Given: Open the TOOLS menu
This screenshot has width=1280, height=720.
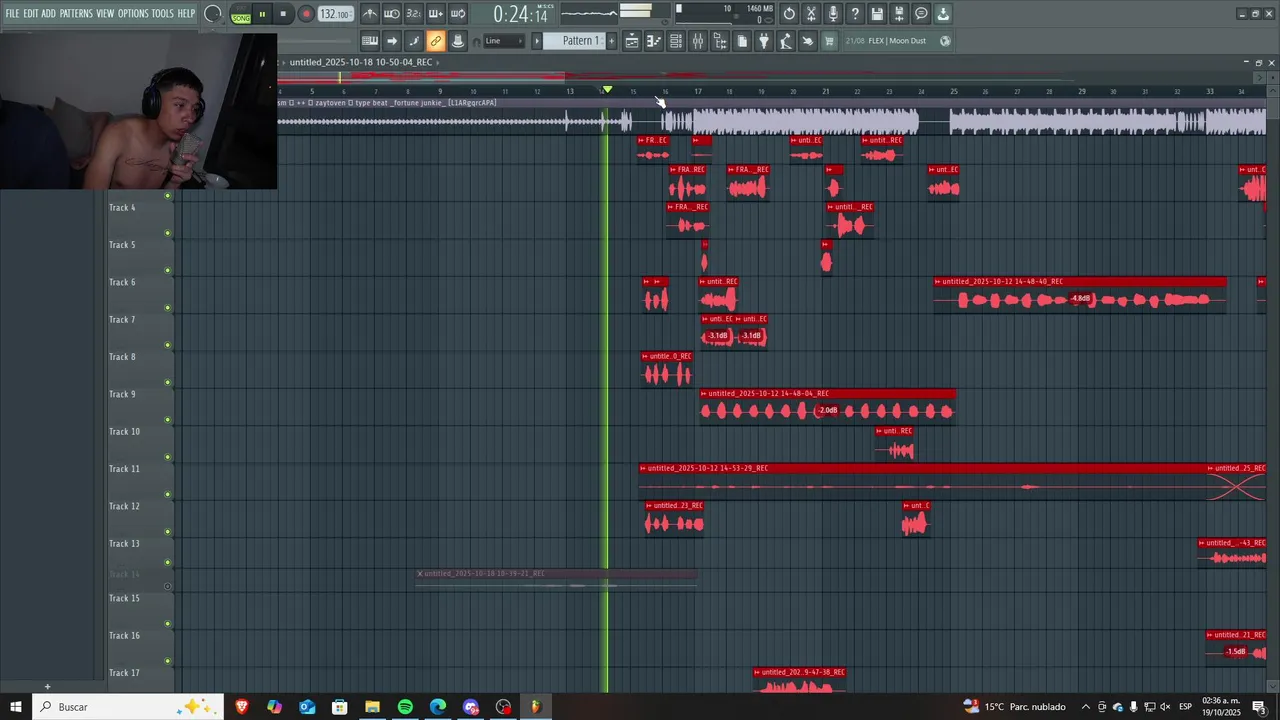Looking at the screenshot, I should [x=163, y=14].
